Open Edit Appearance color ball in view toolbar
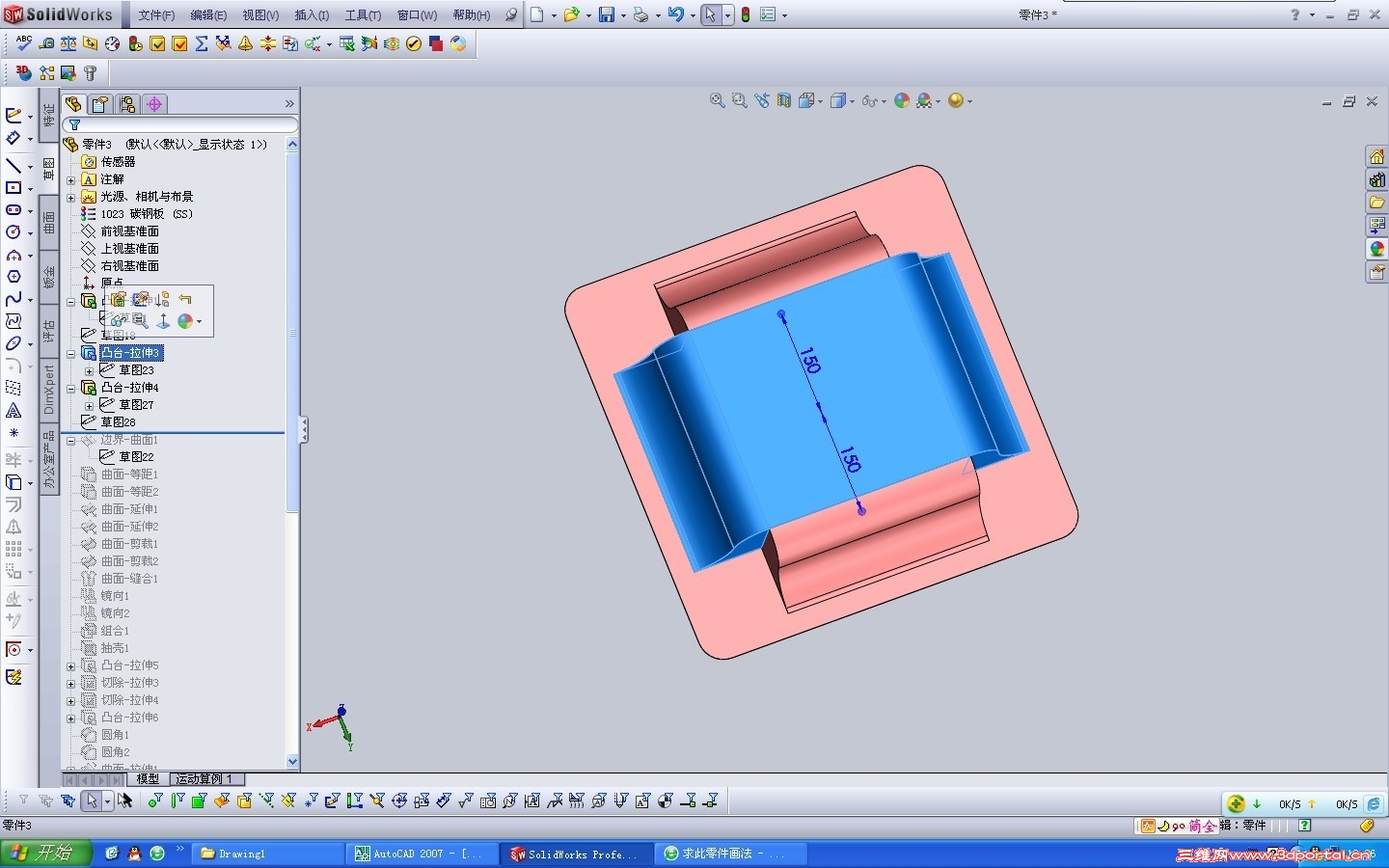The width and height of the screenshot is (1389, 868). pos(902,100)
